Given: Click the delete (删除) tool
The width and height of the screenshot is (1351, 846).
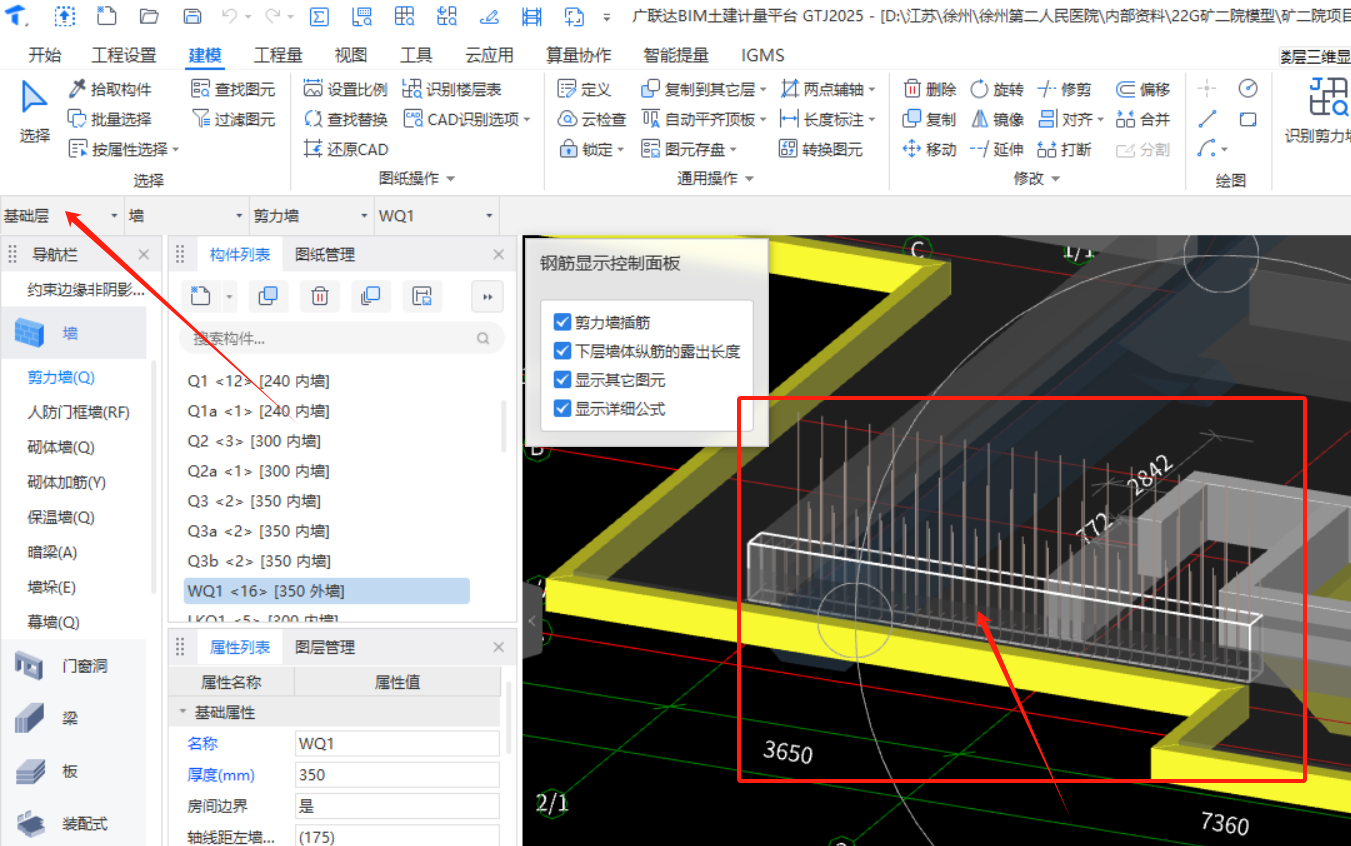Looking at the screenshot, I should [x=929, y=89].
